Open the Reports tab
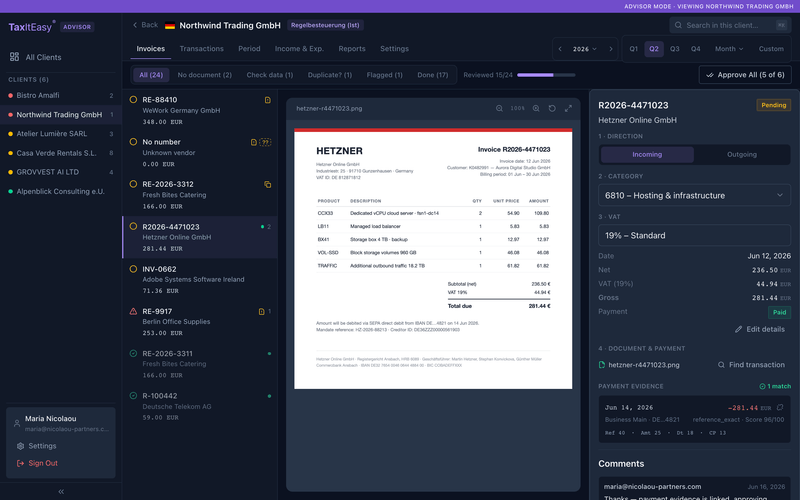800x500 pixels. click(x=352, y=49)
